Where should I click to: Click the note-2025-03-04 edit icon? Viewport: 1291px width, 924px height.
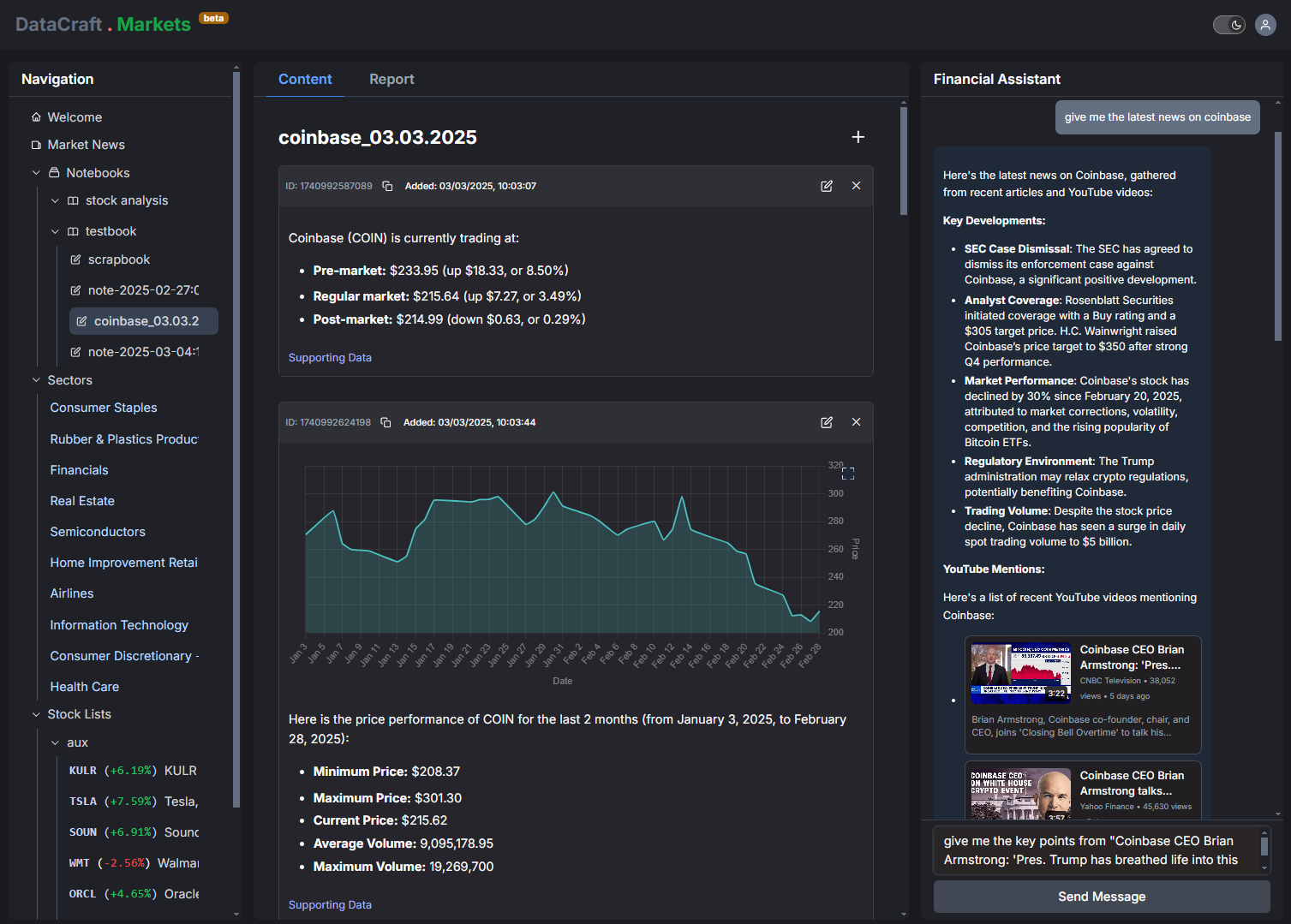point(75,352)
